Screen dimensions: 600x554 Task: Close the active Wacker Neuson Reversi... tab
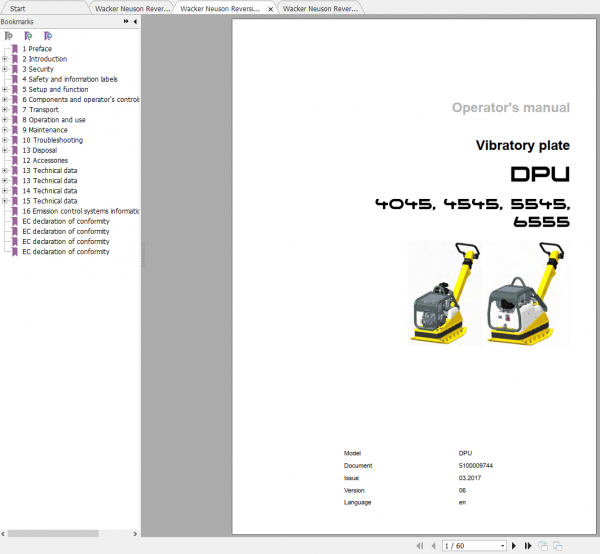point(271,9)
